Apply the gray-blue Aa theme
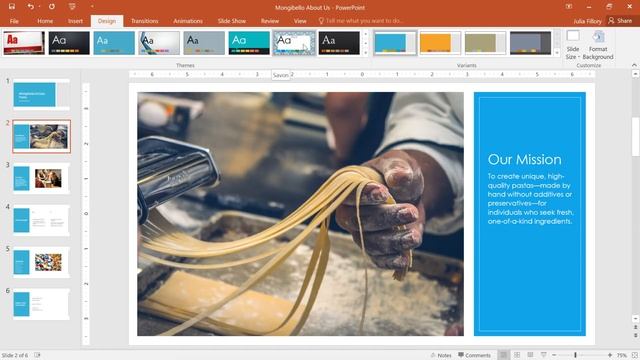 (204, 43)
